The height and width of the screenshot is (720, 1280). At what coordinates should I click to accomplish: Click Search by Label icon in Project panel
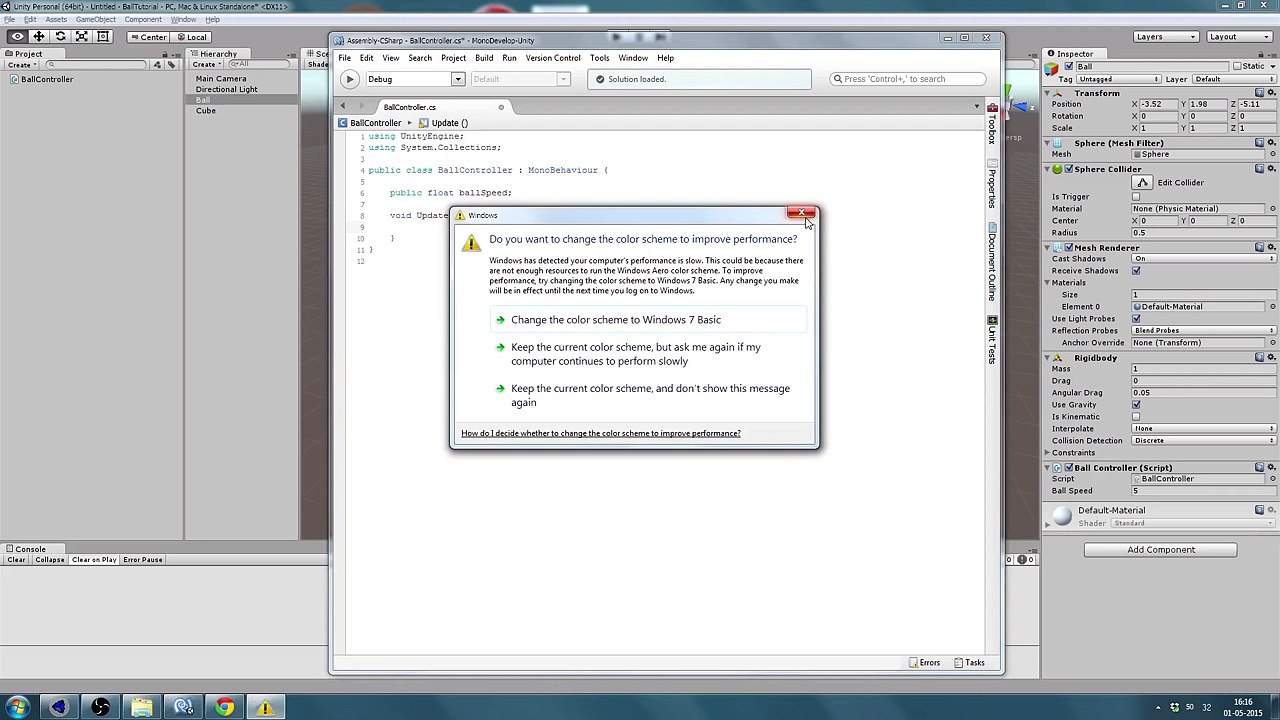pyautogui.click(x=171, y=65)
